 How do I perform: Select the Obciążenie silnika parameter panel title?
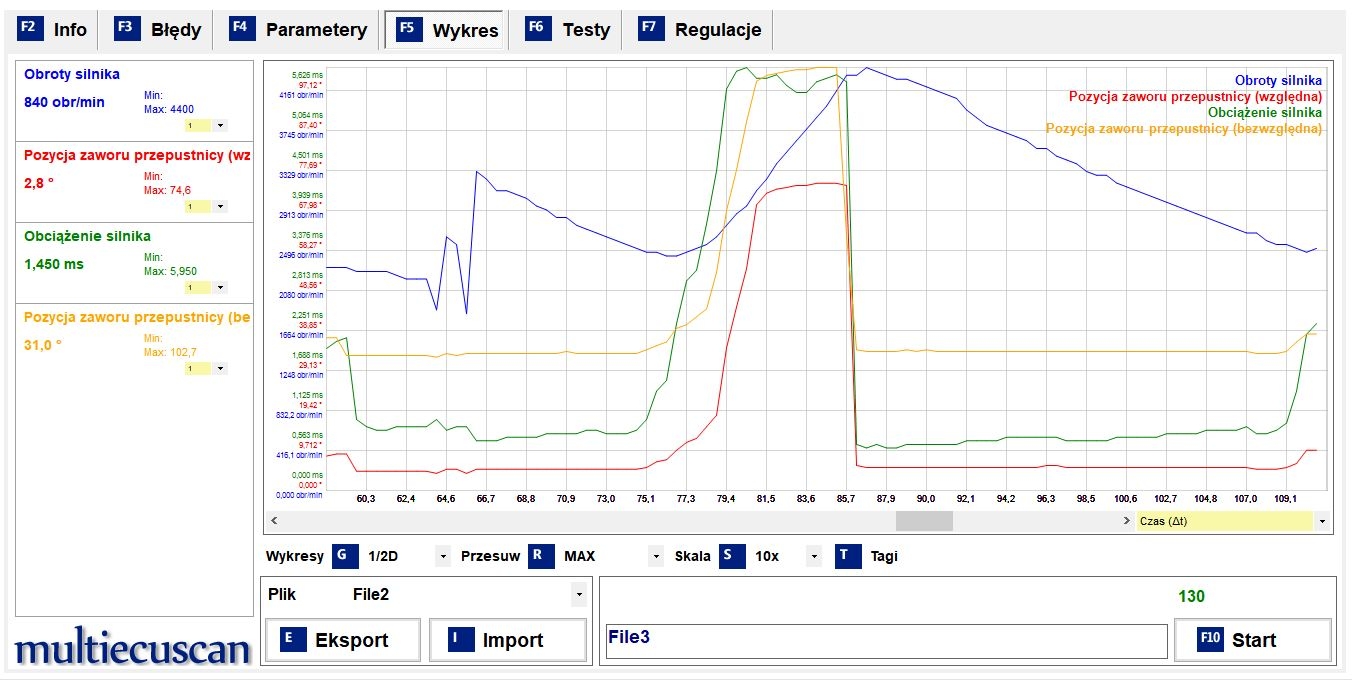pos(87,236)
